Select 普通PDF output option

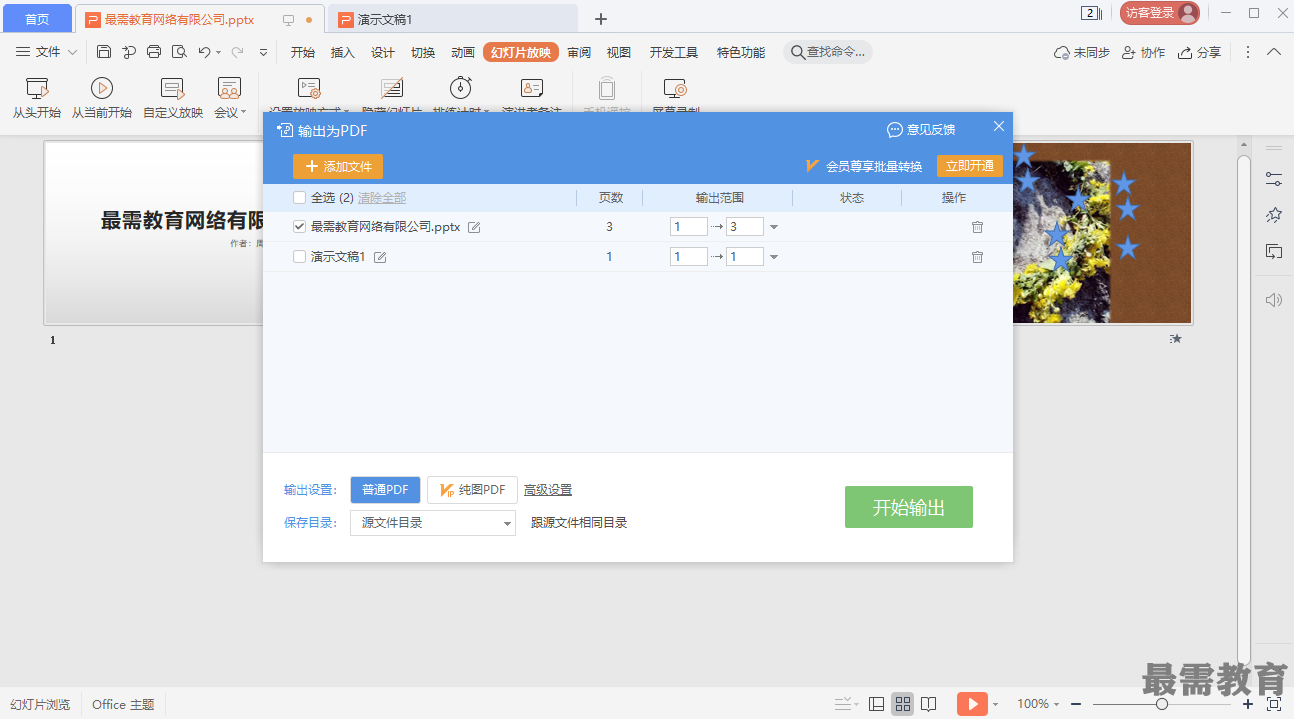point(385,490)
